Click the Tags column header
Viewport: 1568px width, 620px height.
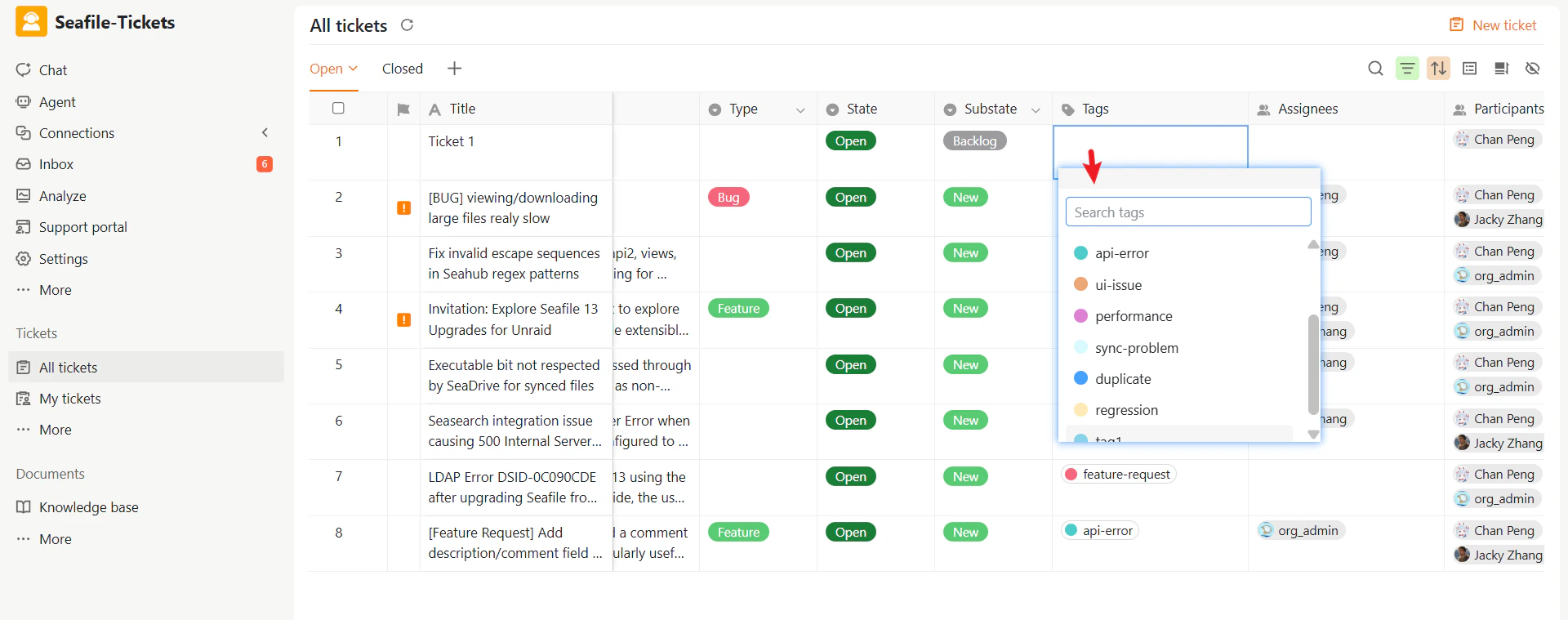click(x=1150, y=109)
